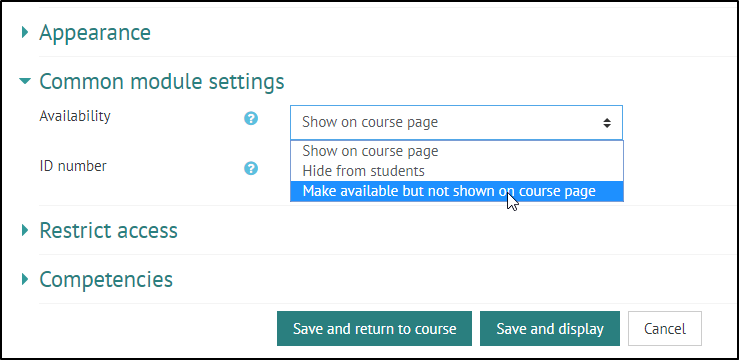Viewport: 739px width, 360px height.
Task: Click the ID number field label
Action: (x=73, y=166)
